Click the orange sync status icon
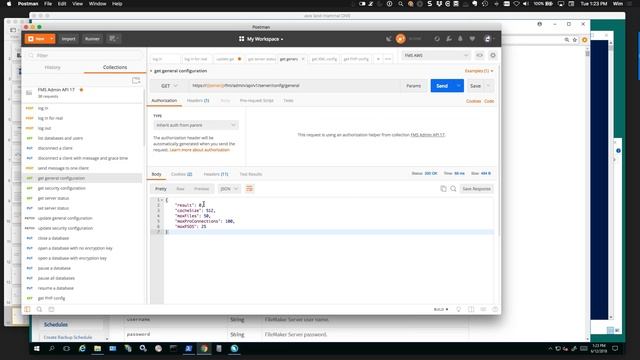640x360 pixels. click(400, 39)
